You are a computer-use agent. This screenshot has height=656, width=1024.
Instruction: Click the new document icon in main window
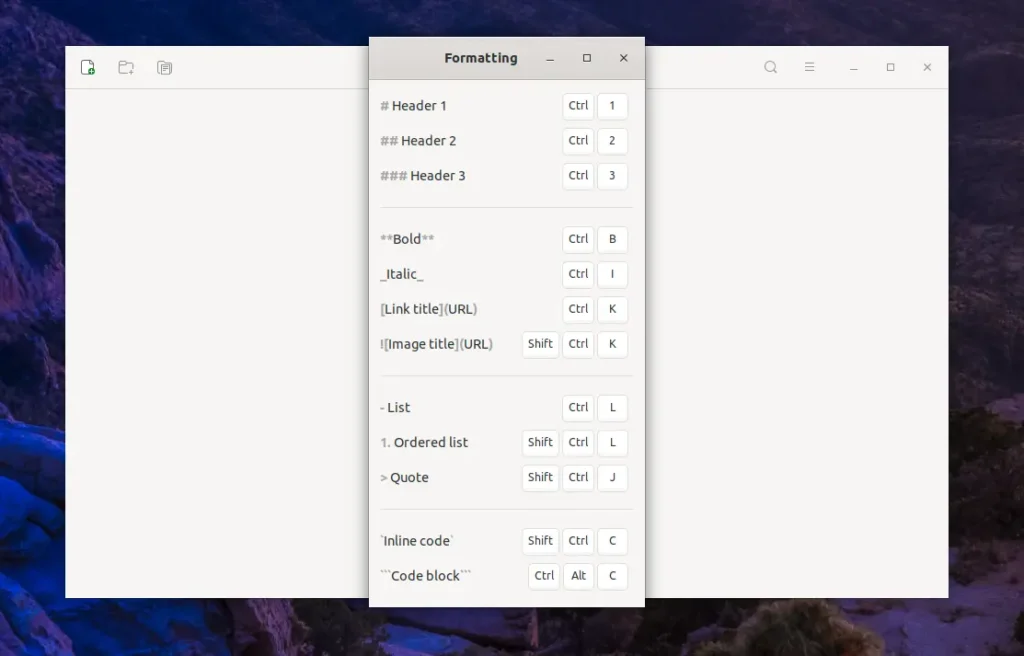coord(88,67)
